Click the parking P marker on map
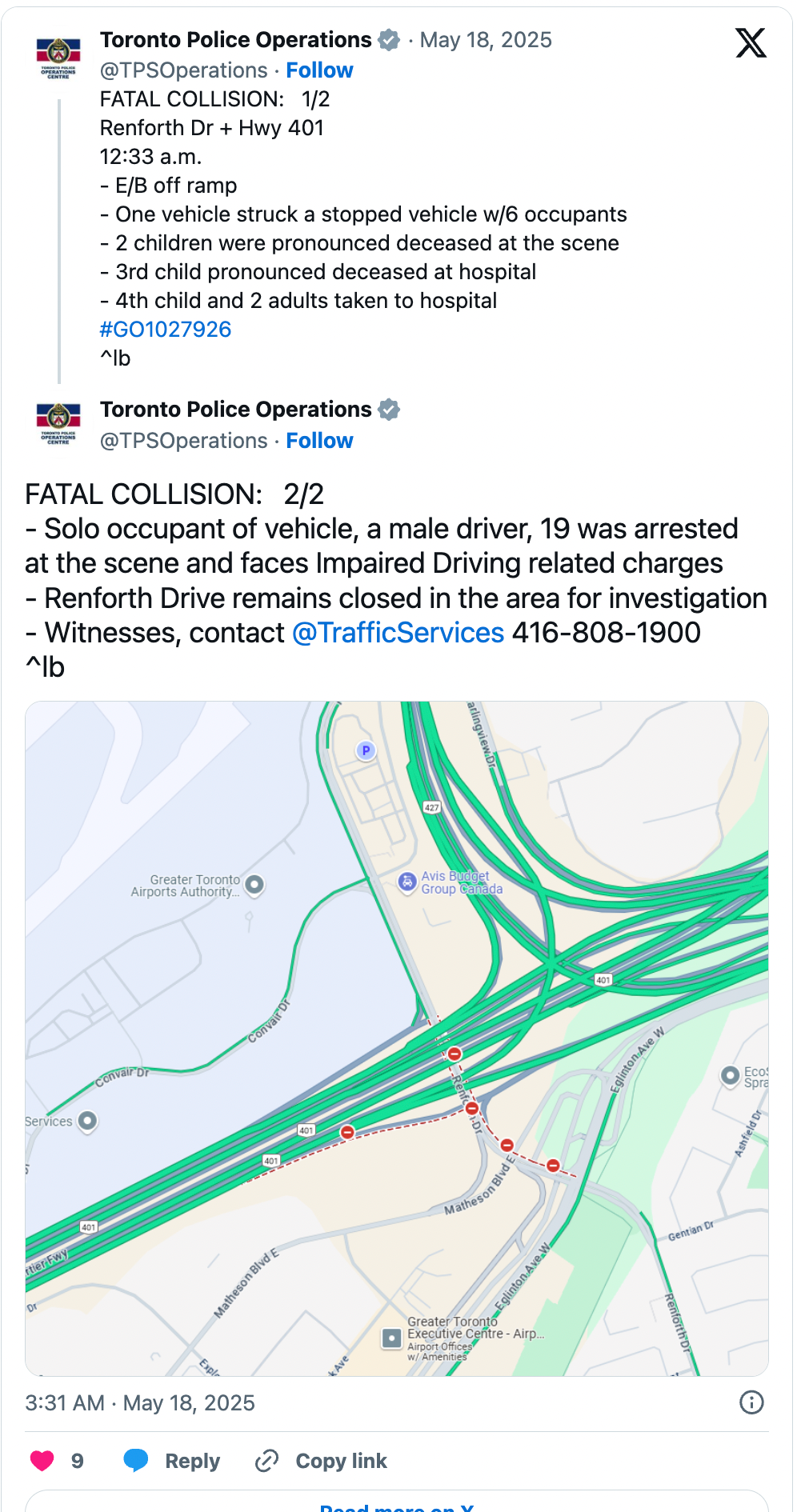The image size is (797, 1512). 366,750
